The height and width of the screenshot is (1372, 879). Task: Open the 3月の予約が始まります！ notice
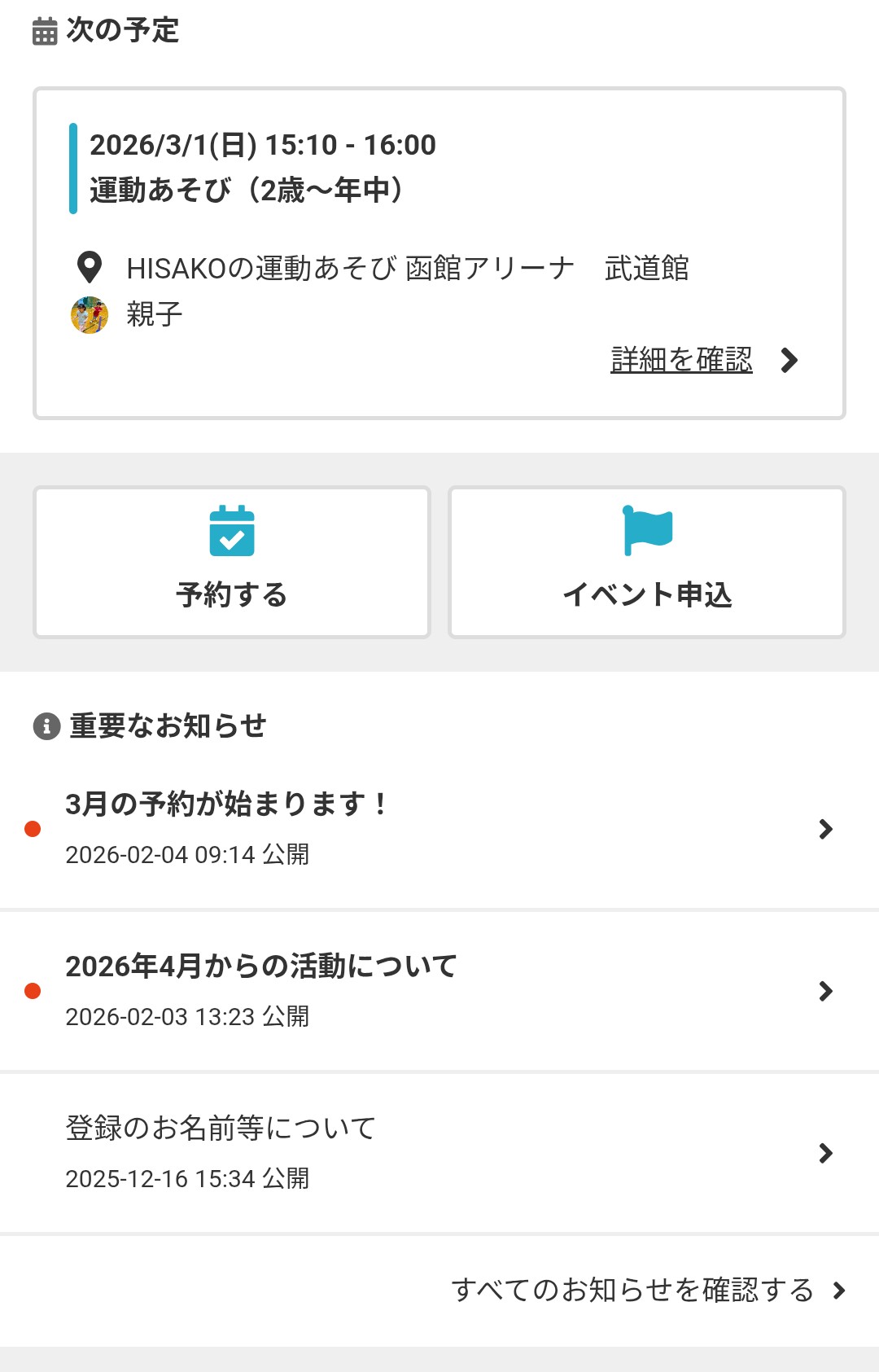[227, 804]
